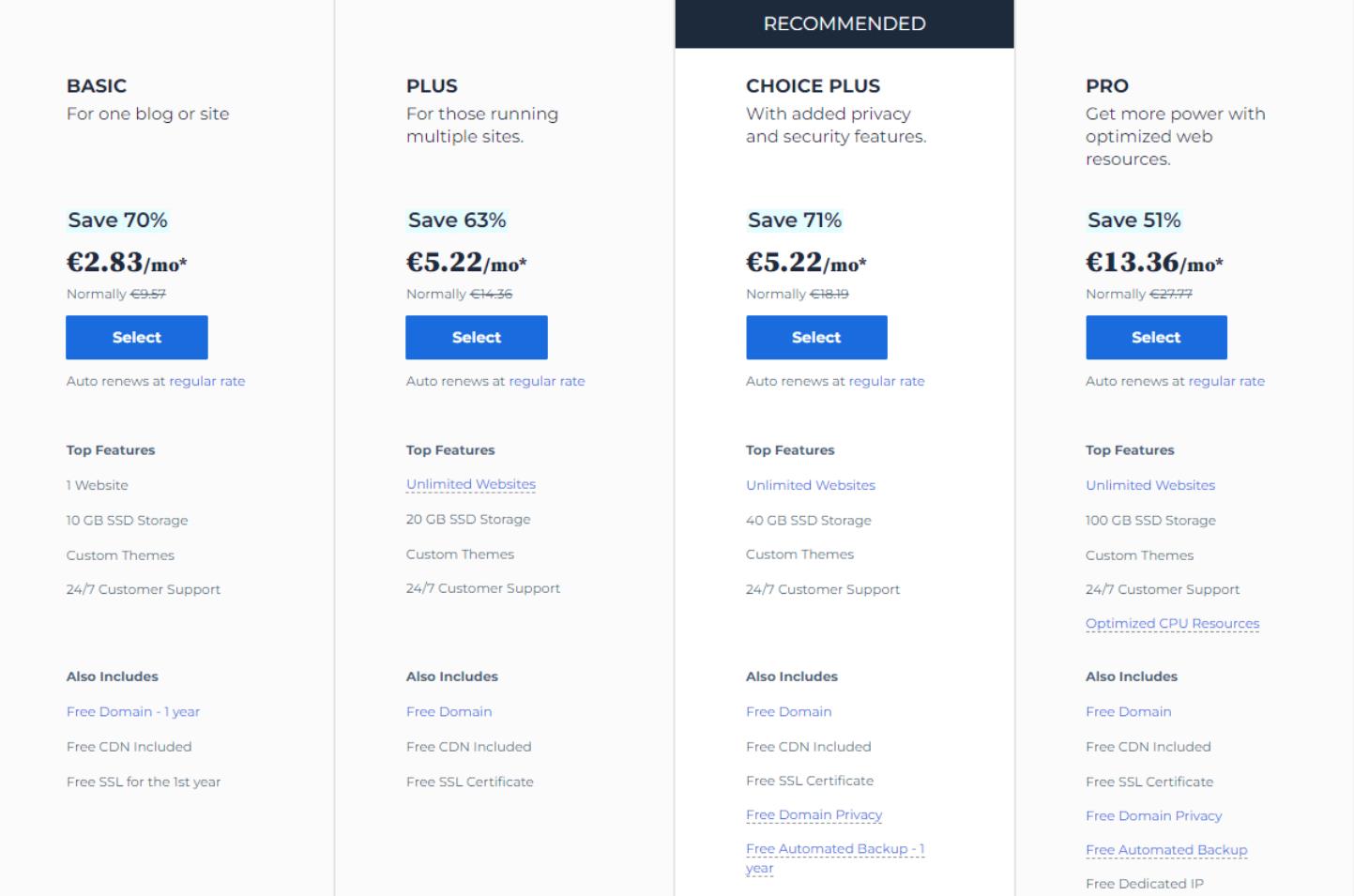Click Select button under the Pro plan

[x=1156, y=337]
